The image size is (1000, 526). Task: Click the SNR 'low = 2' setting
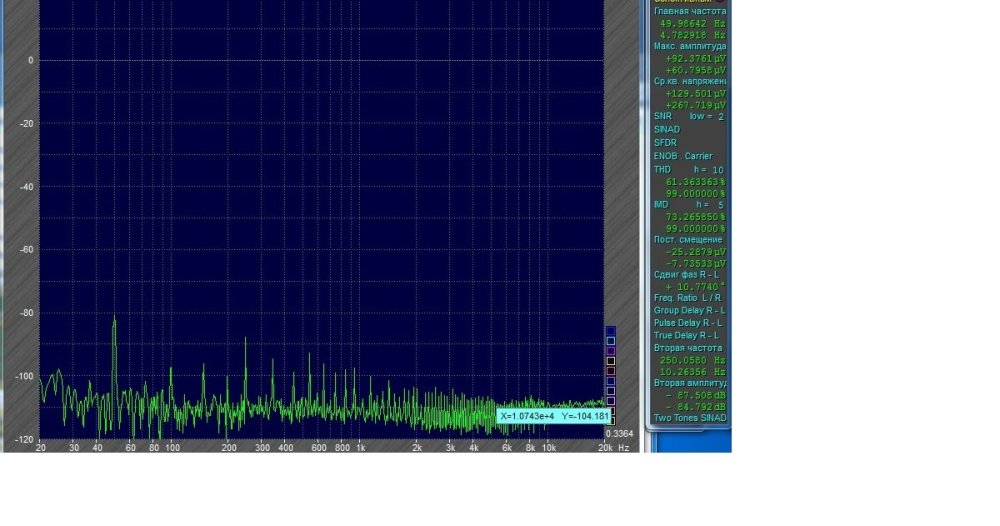[706, 117]
